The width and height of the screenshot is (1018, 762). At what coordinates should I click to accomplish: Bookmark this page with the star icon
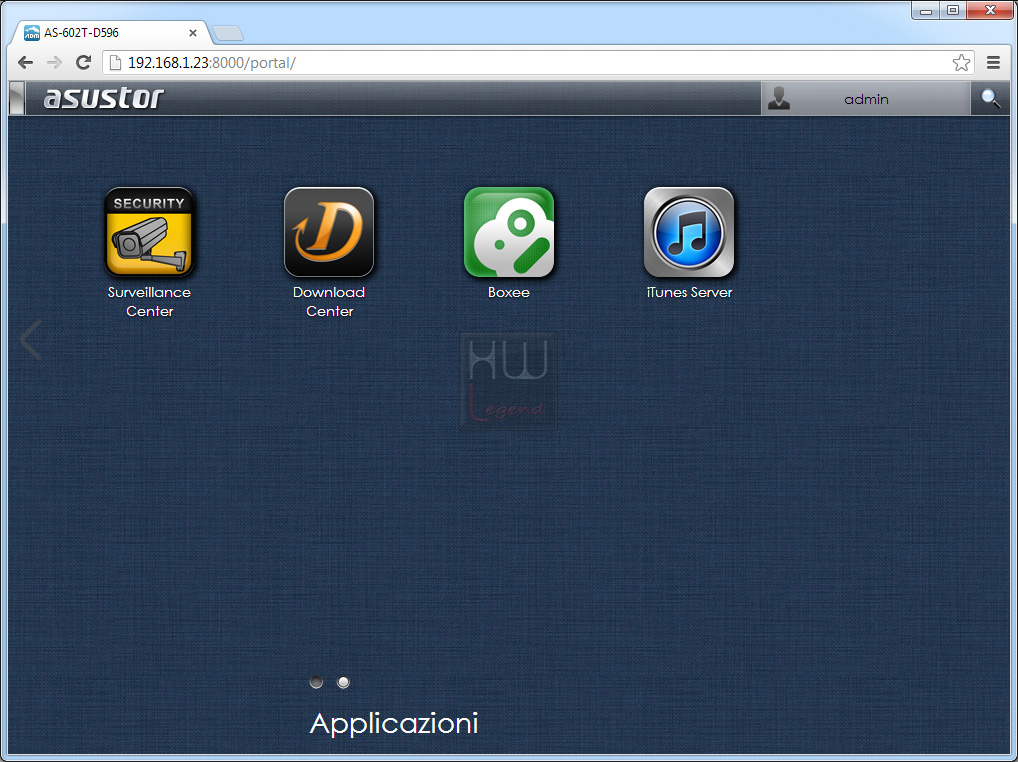pyautogui.click(x=962, y=62)
